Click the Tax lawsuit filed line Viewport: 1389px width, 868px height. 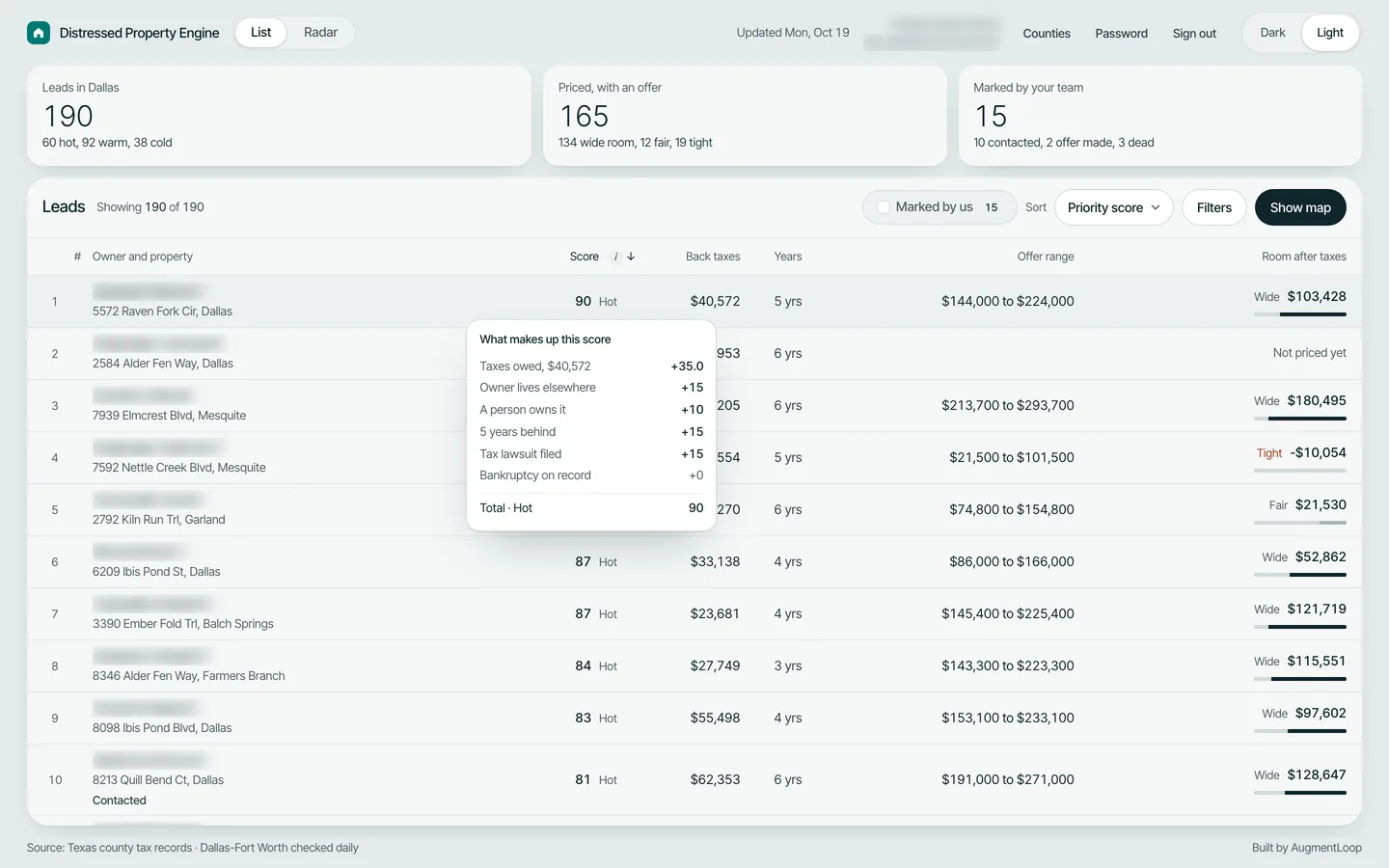click(591, 454)
